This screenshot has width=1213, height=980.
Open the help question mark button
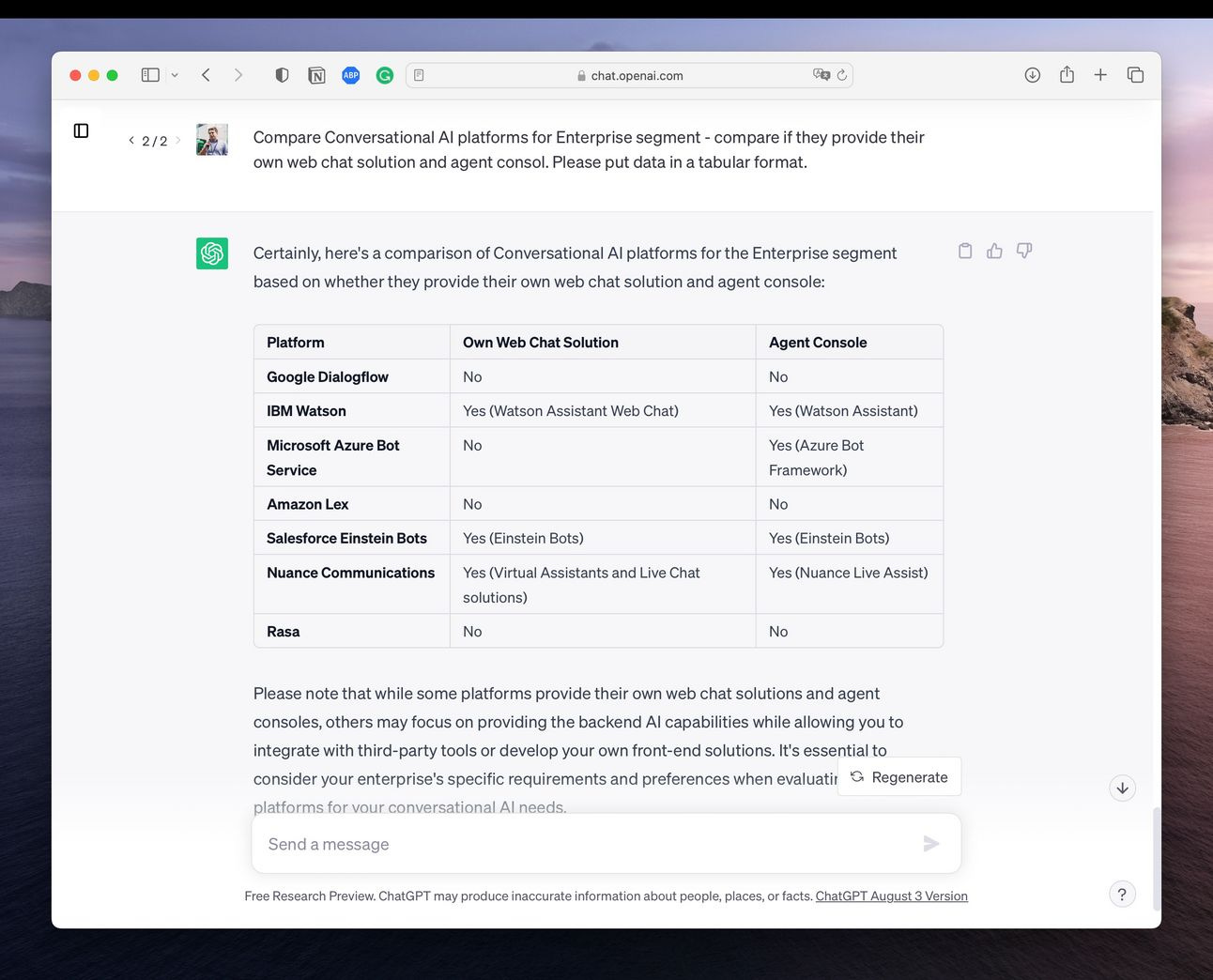coord(1122,895)
